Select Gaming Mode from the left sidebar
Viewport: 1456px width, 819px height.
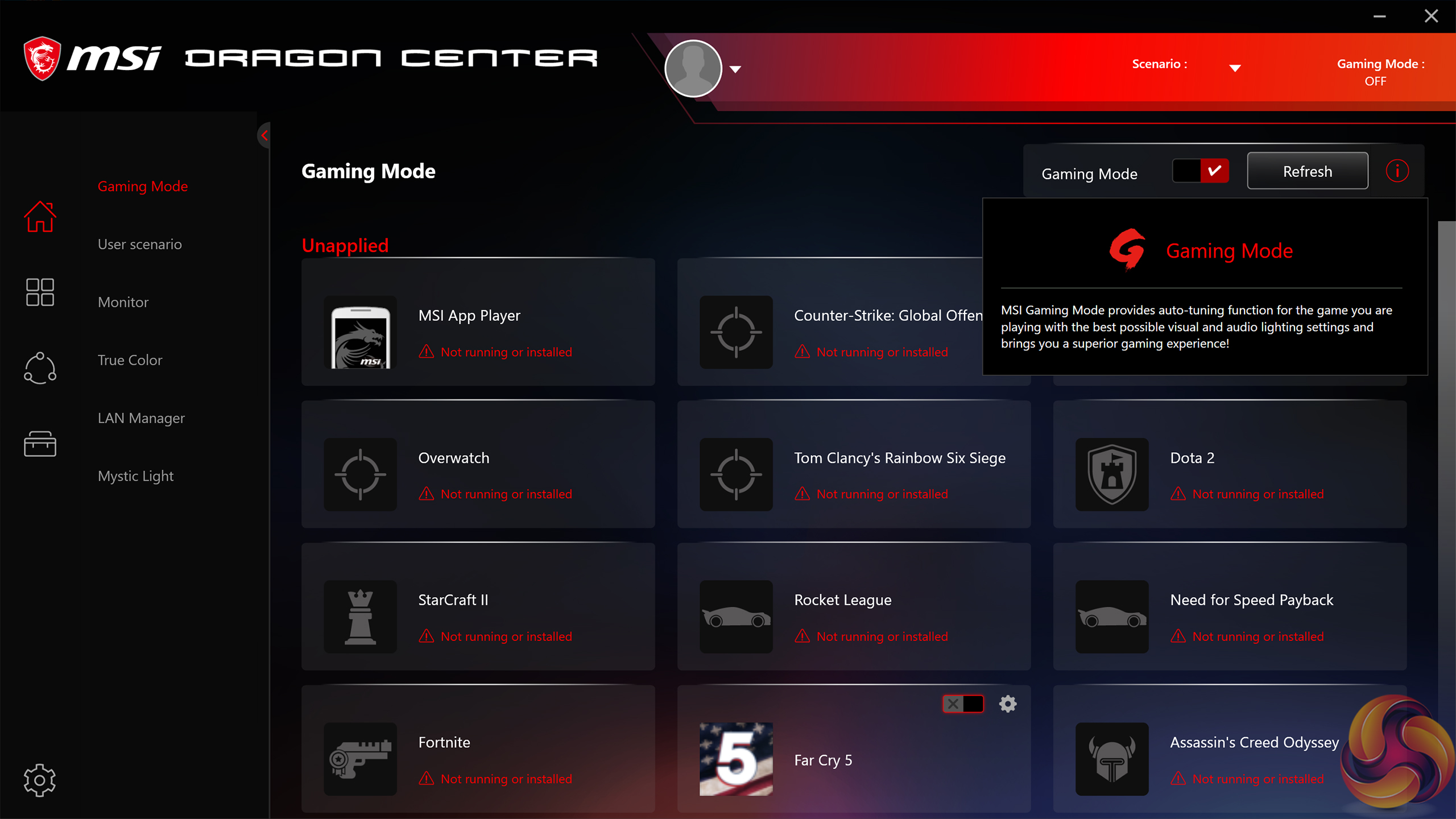(x=143, y=186)
